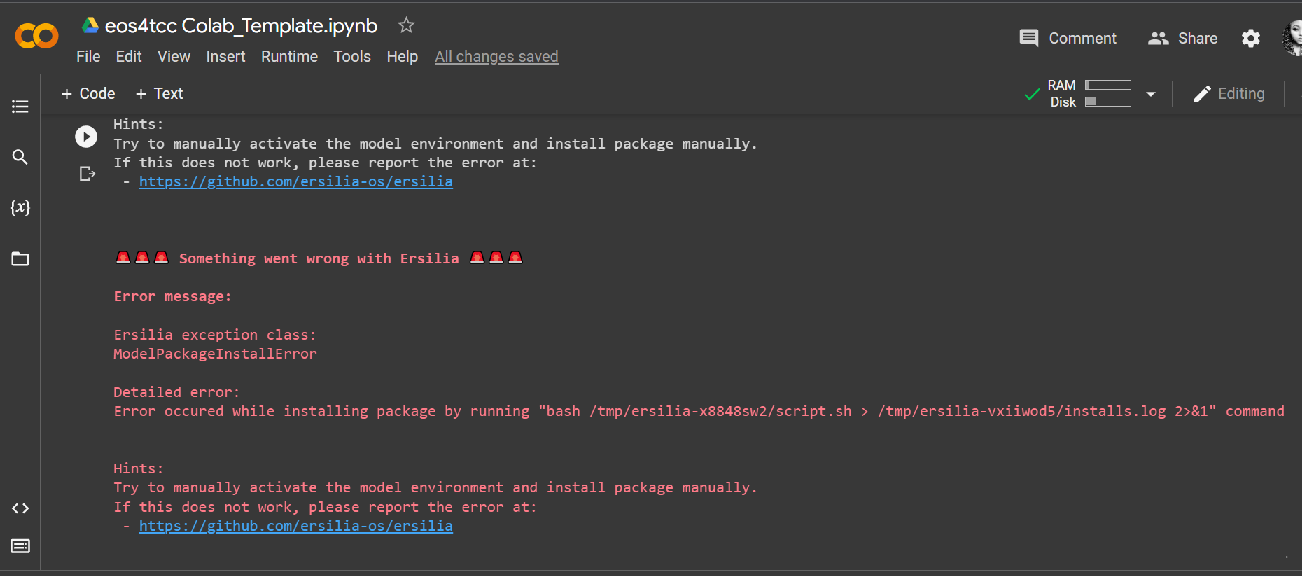Viewport: 1302px width, 576px height.
Task: Open Colab settings gear
Action: click(x=1250, y=37)
